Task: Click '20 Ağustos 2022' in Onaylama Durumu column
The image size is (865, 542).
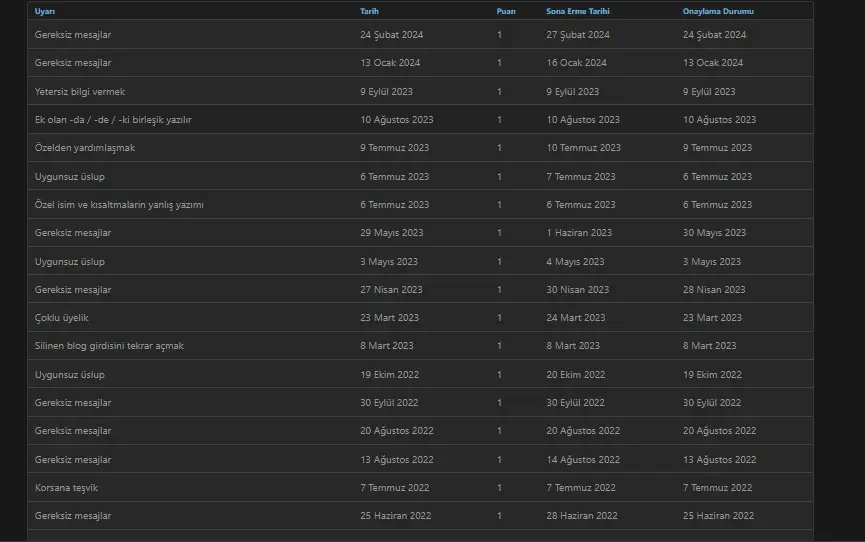Action: (719, 431)
